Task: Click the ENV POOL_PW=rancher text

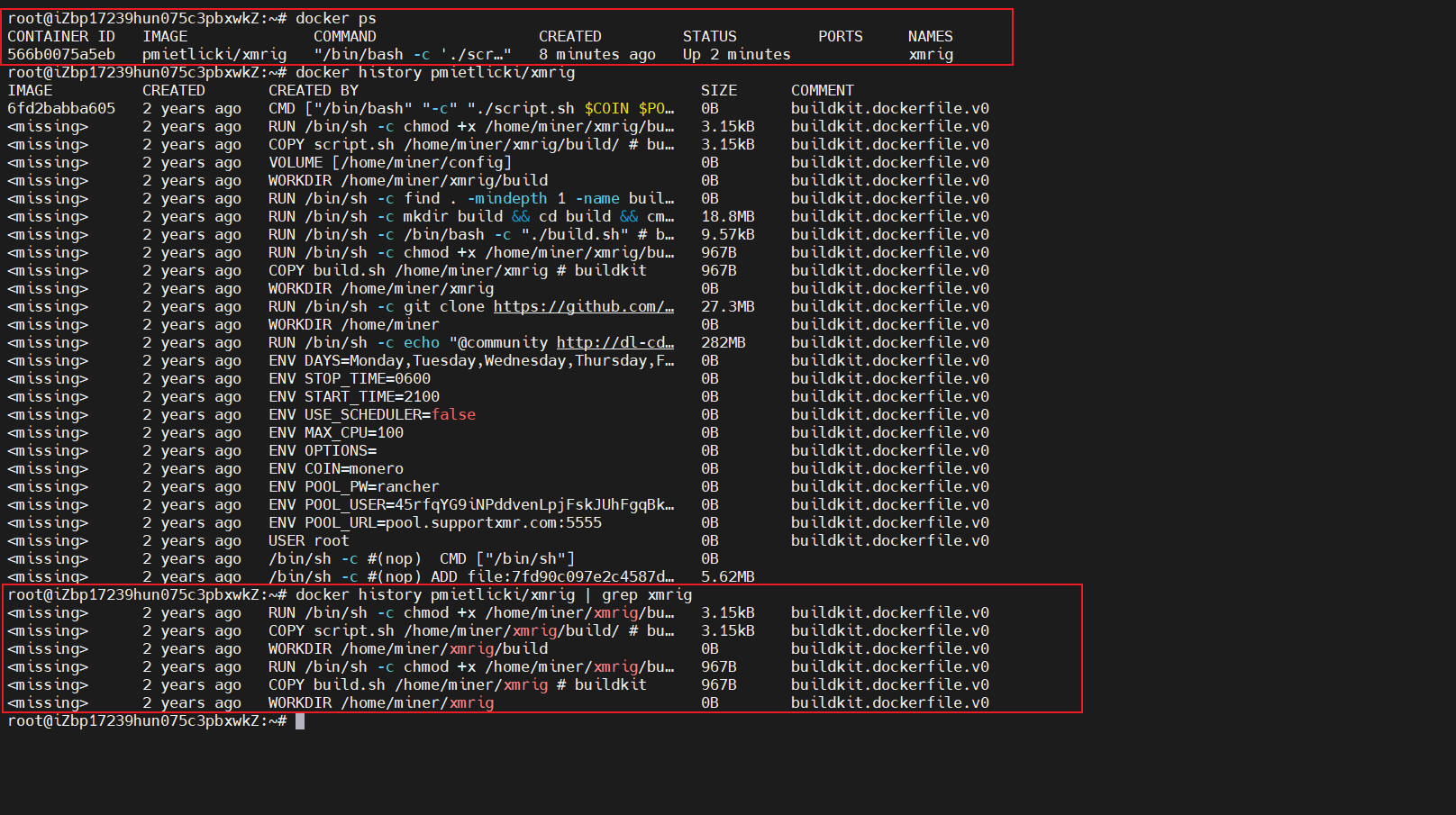Action: 354,486
